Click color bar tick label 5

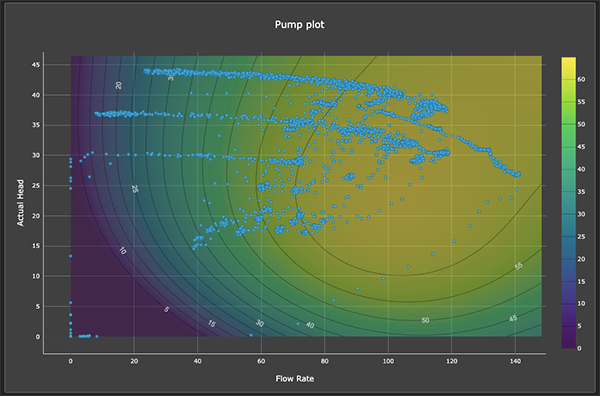pos(579,326)
